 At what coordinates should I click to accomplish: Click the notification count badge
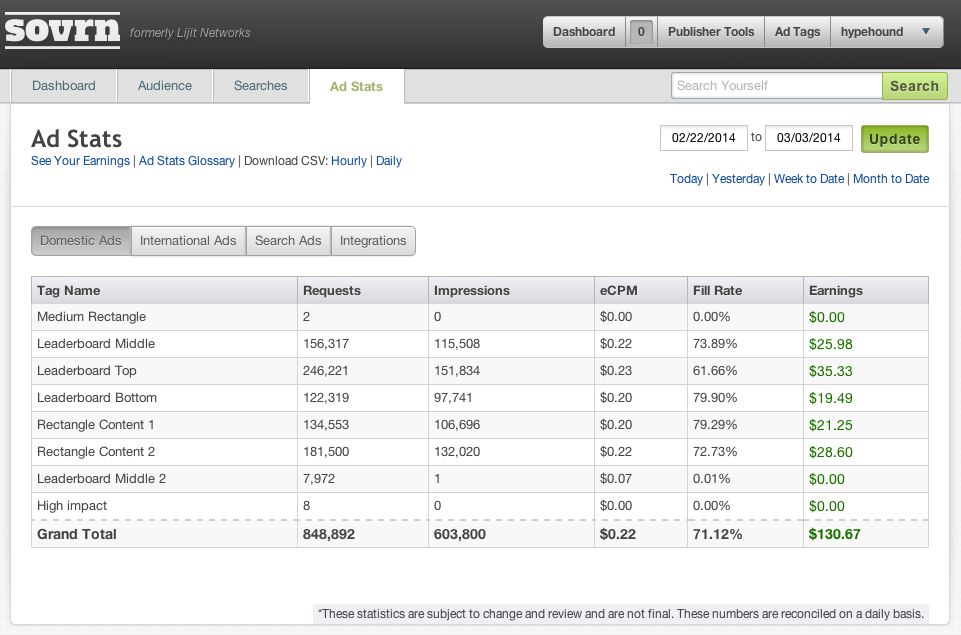(x=640, y=32)
